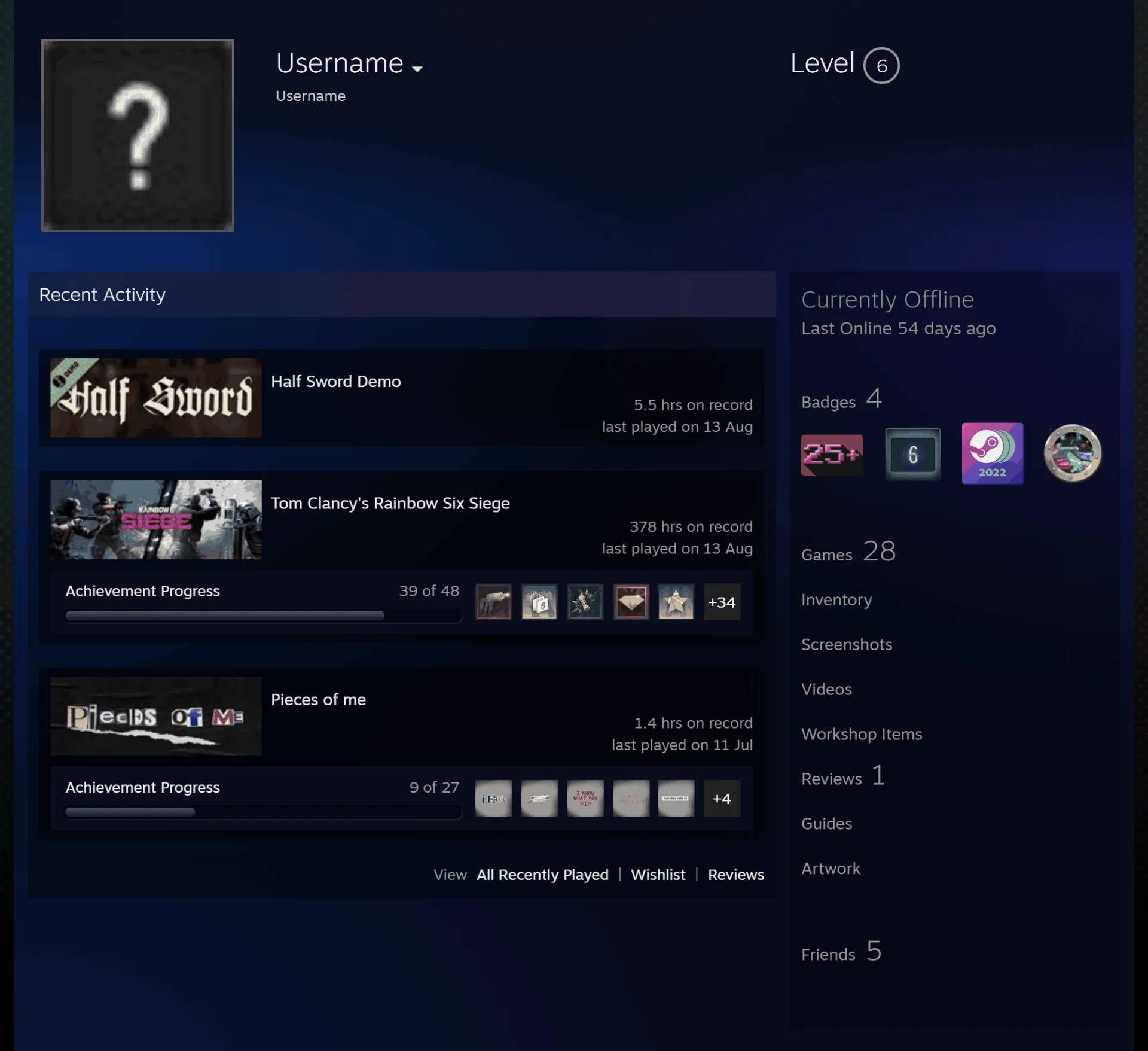The image size is (1148, 1051).
Task: Expand the Username dropdown arrow
Action: [x=417, y=69]
